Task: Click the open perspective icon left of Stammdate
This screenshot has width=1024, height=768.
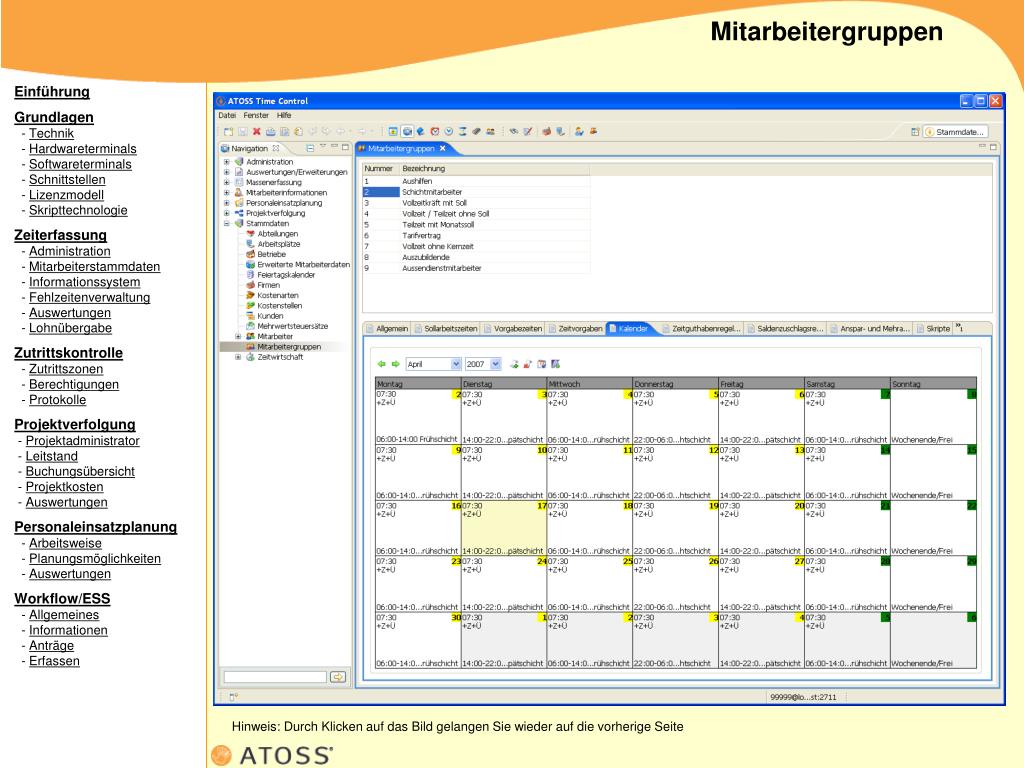Action: coord(915,132)
